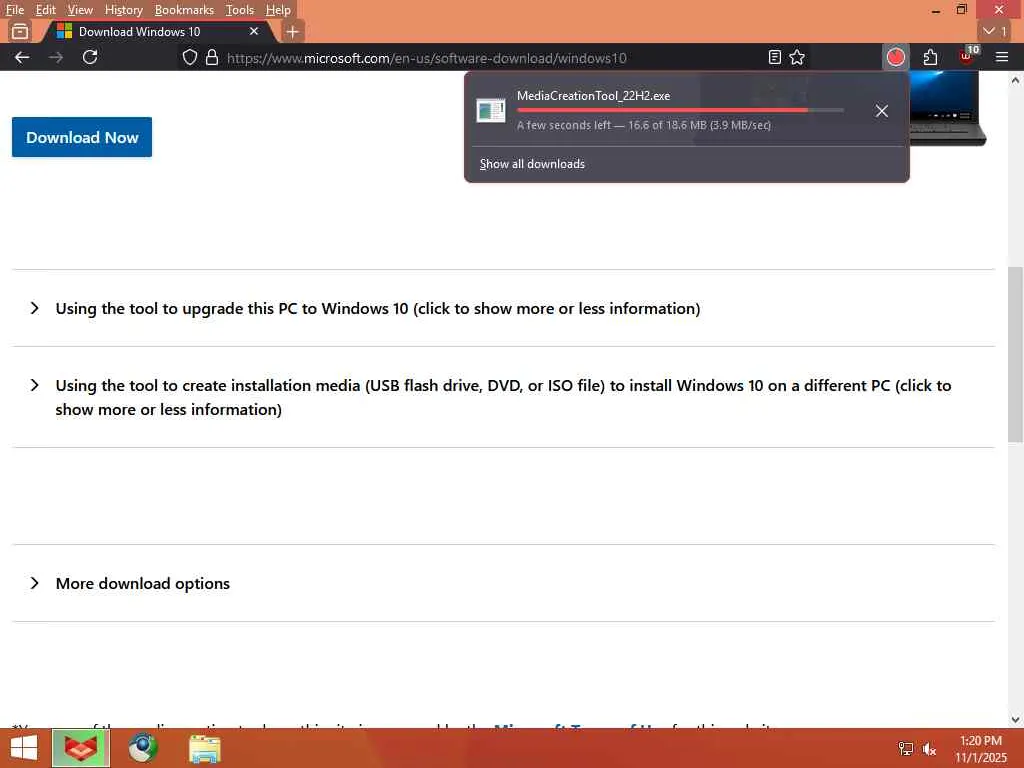
Task: Open the globe app taskbar icon
Action: tap(142, 748)
